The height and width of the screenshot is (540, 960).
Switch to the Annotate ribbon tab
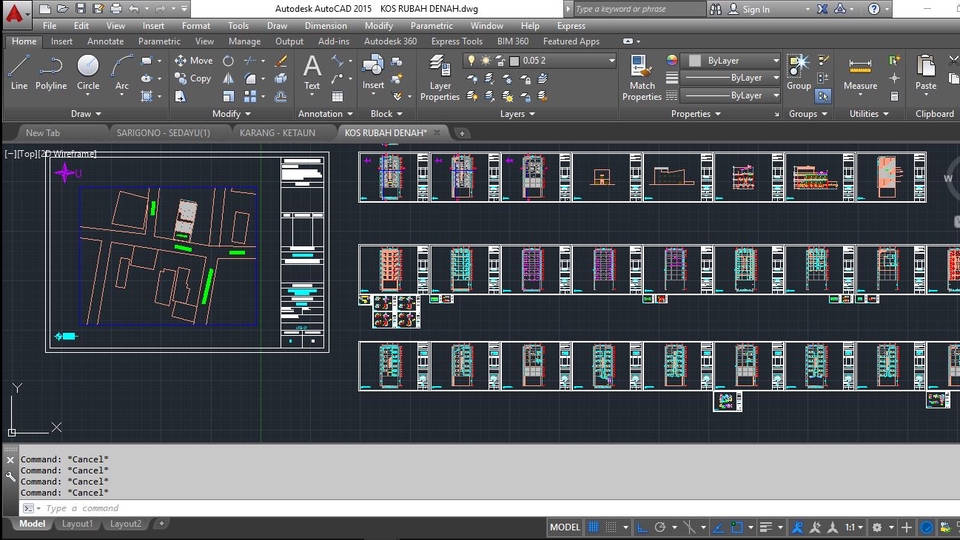pyautogui.click(x=105, y=41)
